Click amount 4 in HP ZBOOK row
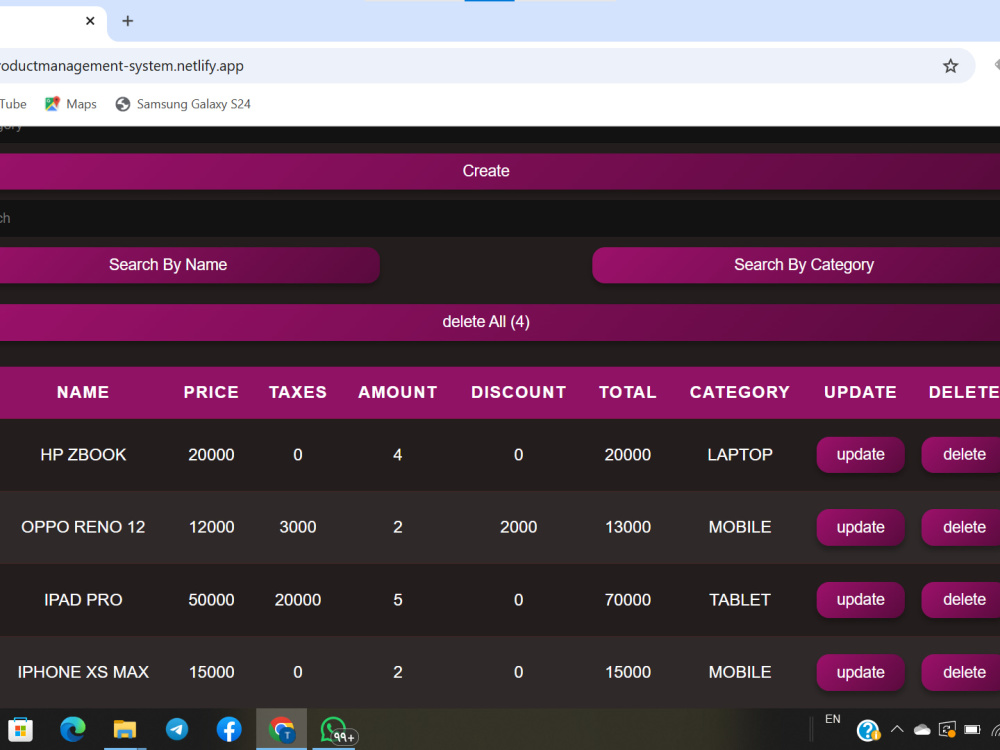This screenshot has height=750, width=1000. [397, 455]
